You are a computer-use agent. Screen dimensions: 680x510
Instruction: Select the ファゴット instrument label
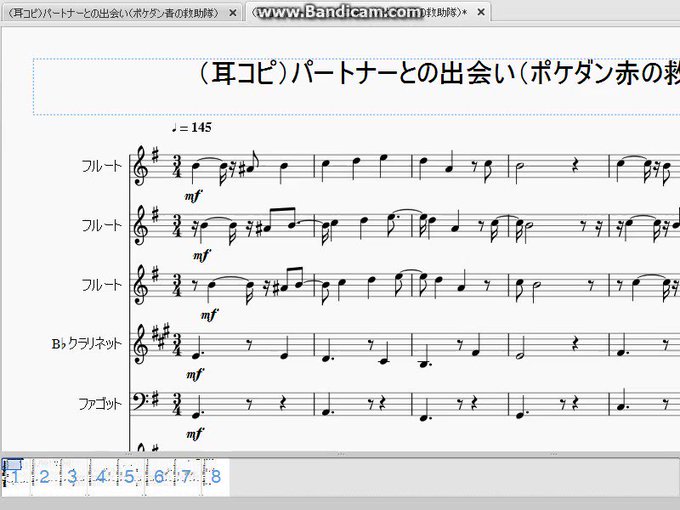[x=100, y=404]
